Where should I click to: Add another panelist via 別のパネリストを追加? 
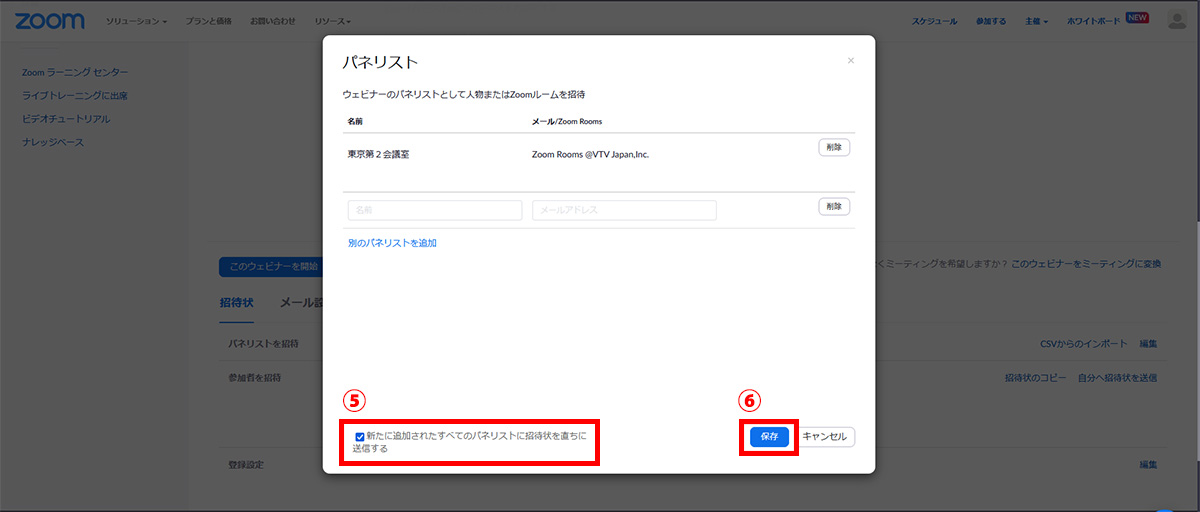coord(392,243)
